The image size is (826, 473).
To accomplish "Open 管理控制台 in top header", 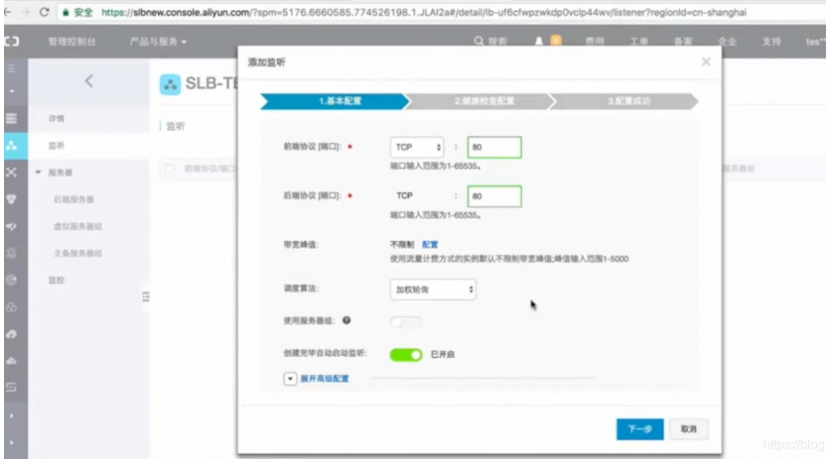I will pos(72,42).
